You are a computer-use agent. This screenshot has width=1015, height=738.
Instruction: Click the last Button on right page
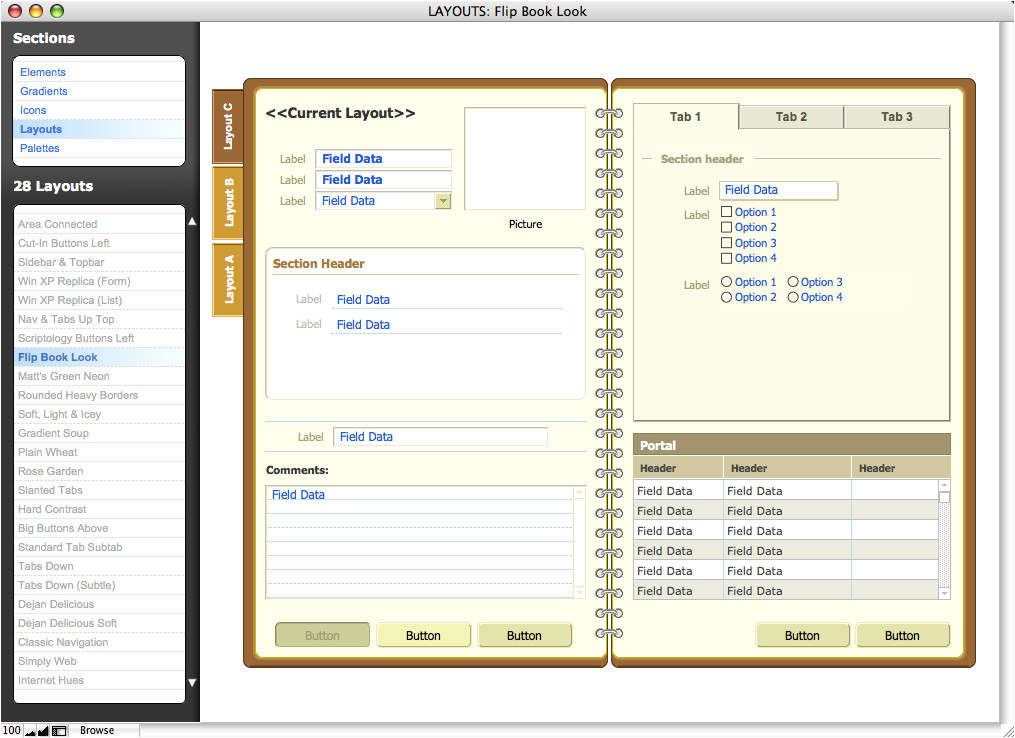pos(902,635)
